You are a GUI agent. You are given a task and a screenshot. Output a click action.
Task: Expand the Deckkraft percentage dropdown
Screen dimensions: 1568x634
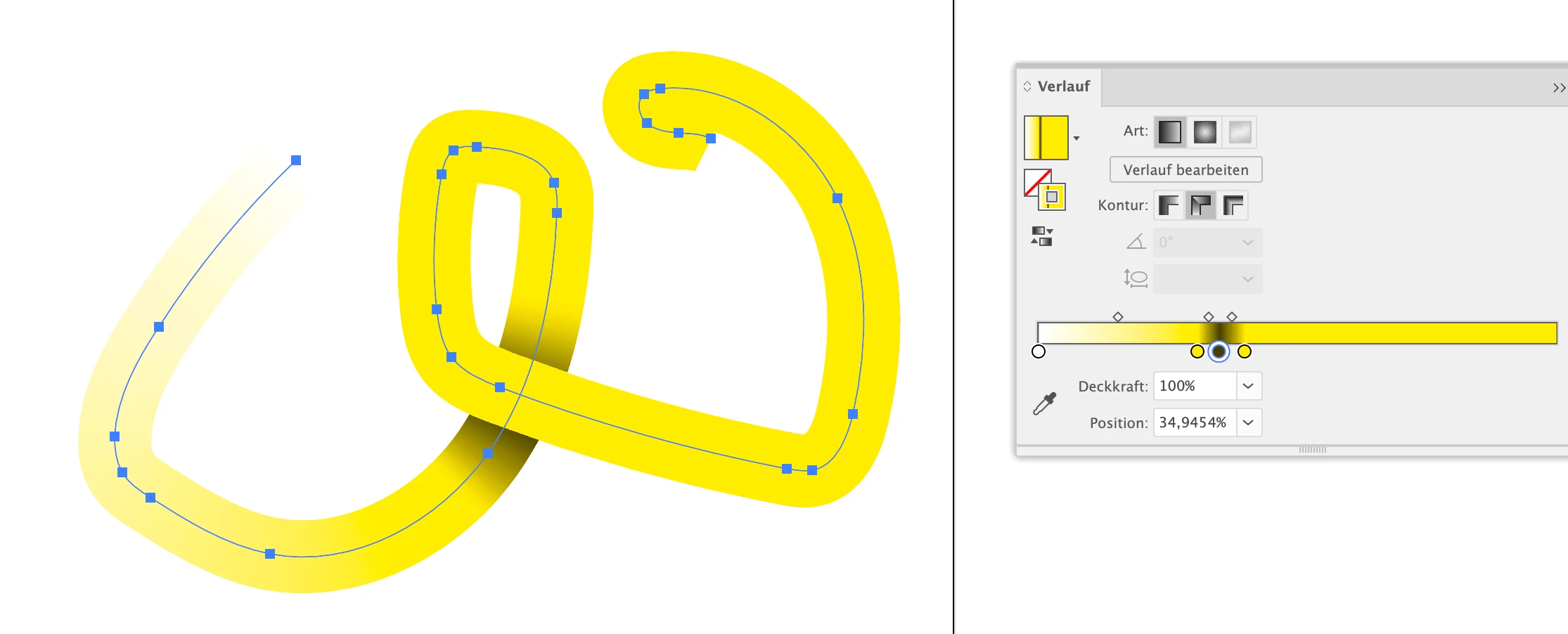click(x=1248, y=386)
